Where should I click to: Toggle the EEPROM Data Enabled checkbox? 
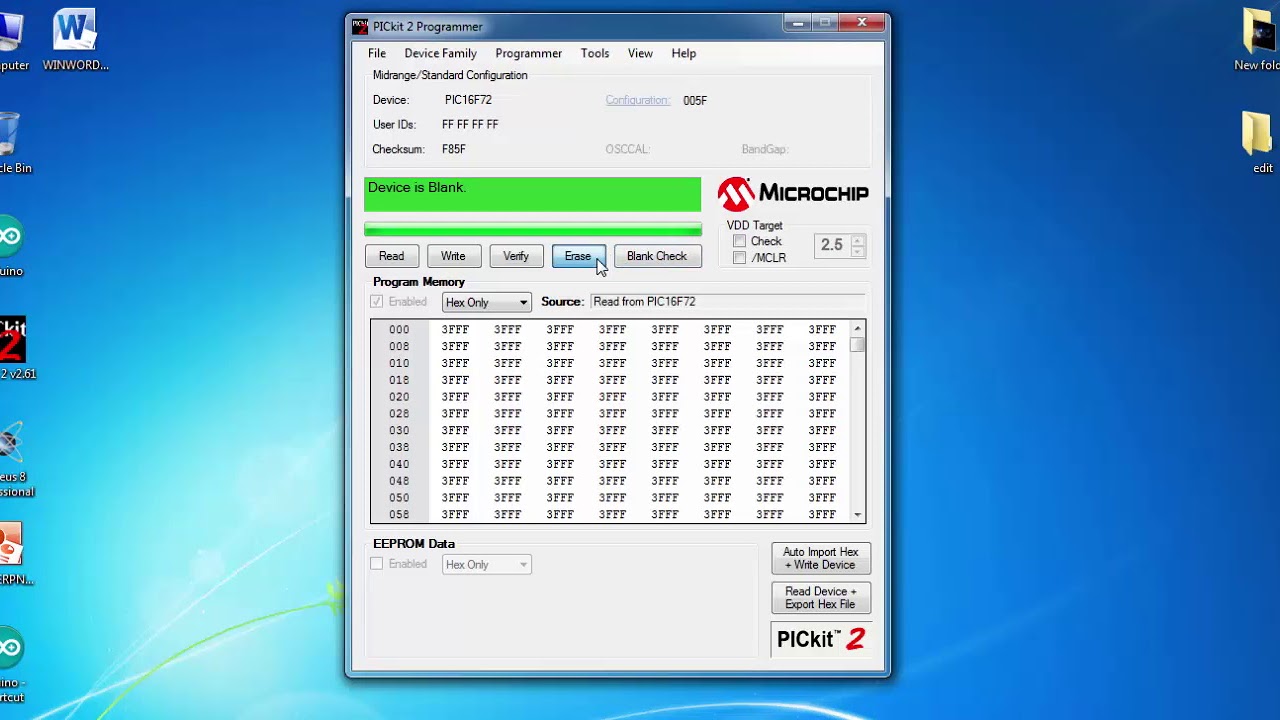(x=377, y=565)
